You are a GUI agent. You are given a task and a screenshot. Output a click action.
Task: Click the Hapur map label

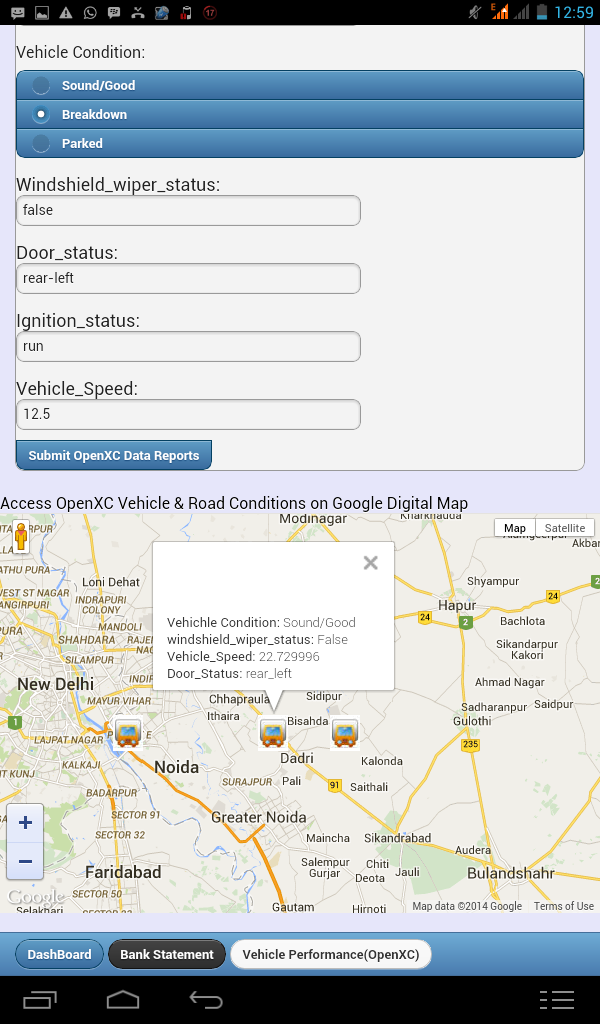[x=457, y=605]
